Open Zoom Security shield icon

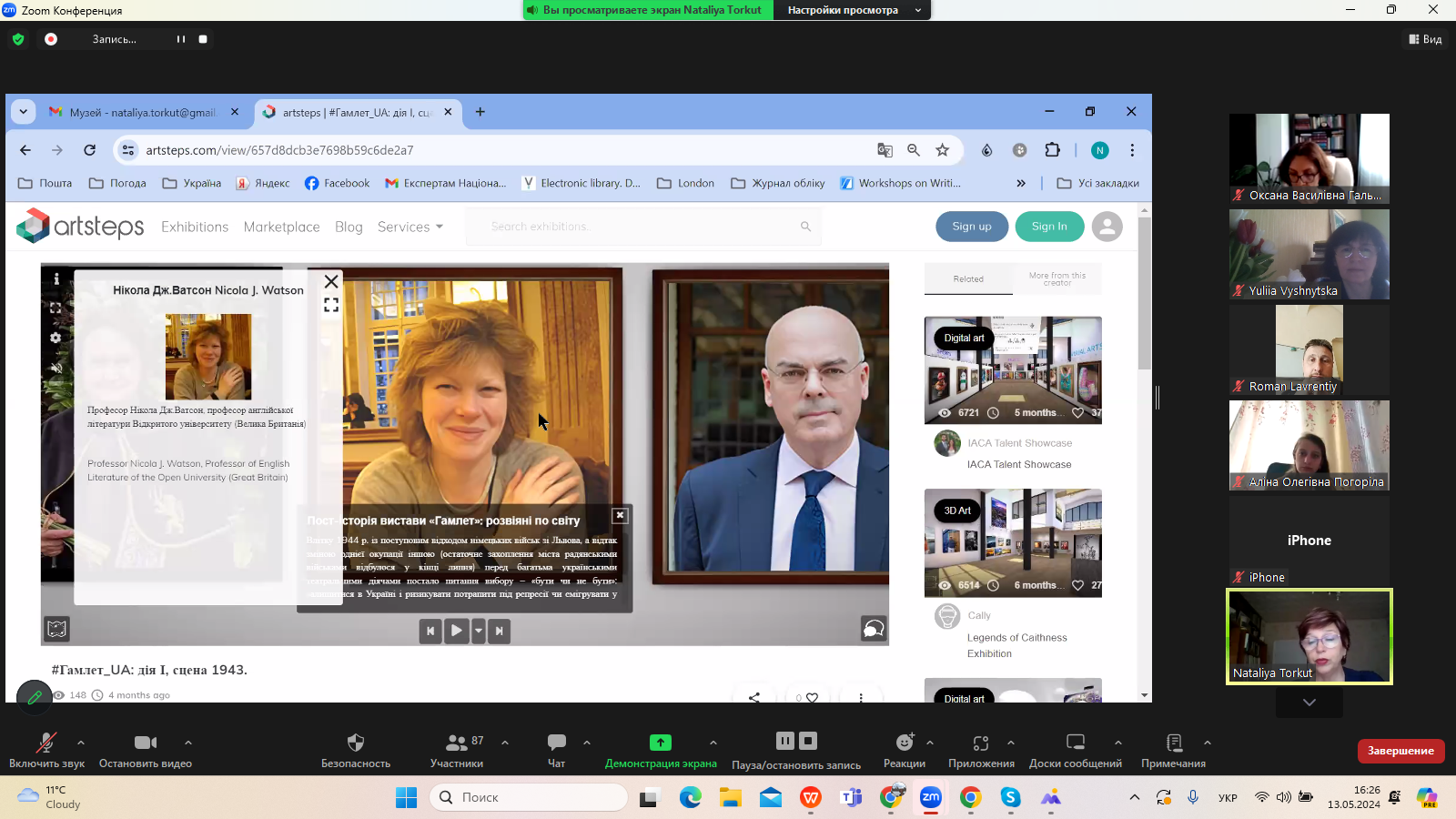click(x=355, y=743)
